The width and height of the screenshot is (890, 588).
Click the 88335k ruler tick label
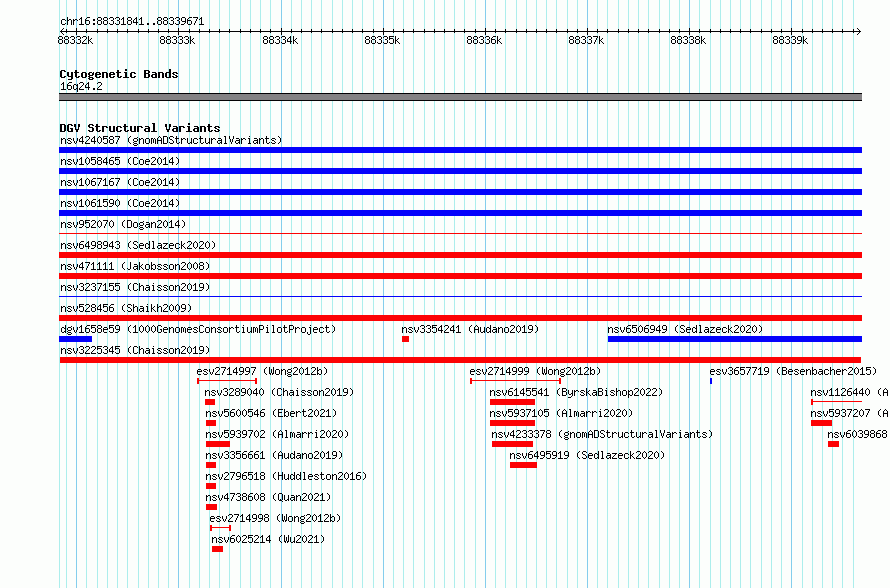click(382, 40)
